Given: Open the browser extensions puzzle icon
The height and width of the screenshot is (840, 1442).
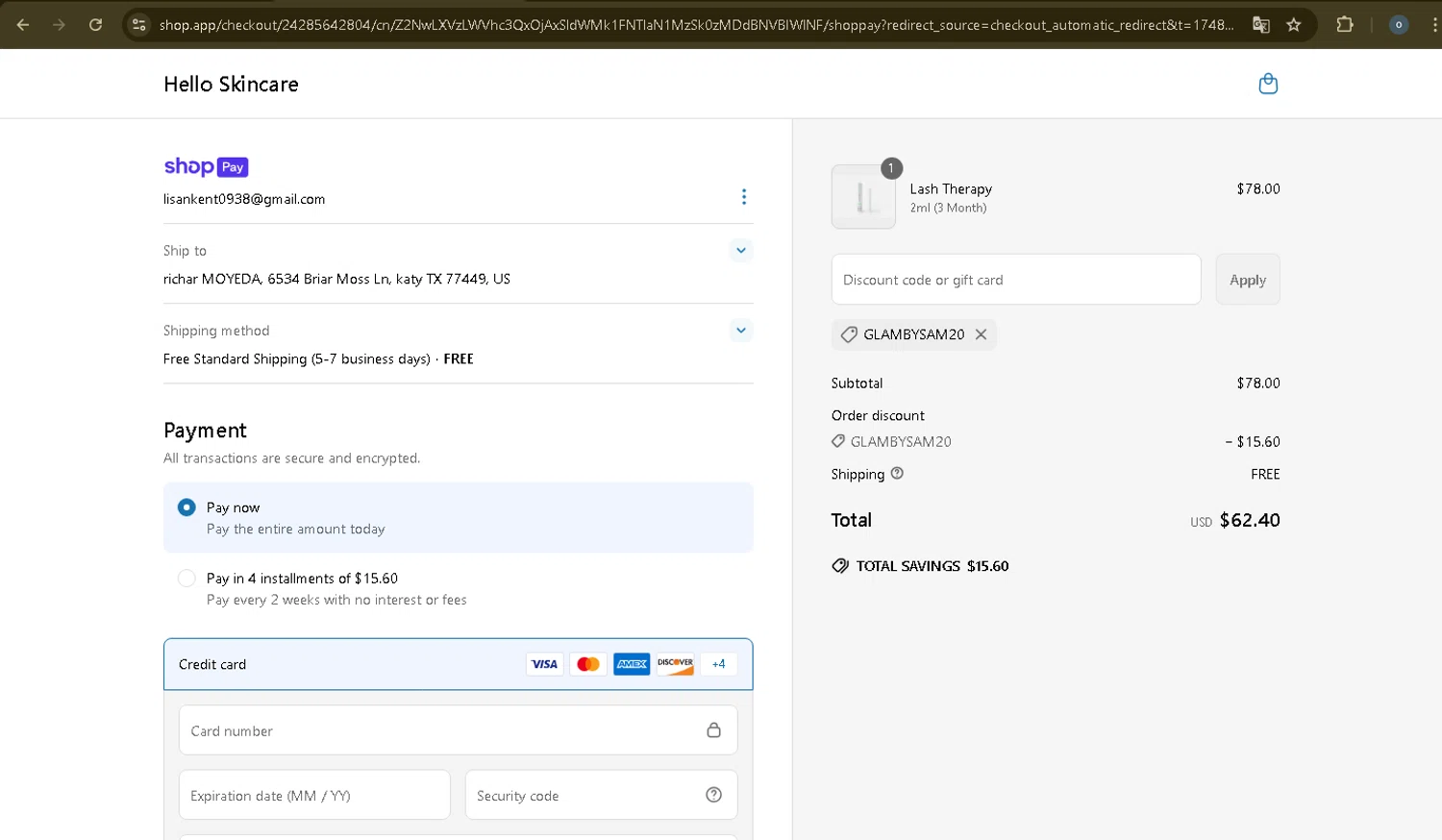Looking at the screenshot, I should [1345, 25].
